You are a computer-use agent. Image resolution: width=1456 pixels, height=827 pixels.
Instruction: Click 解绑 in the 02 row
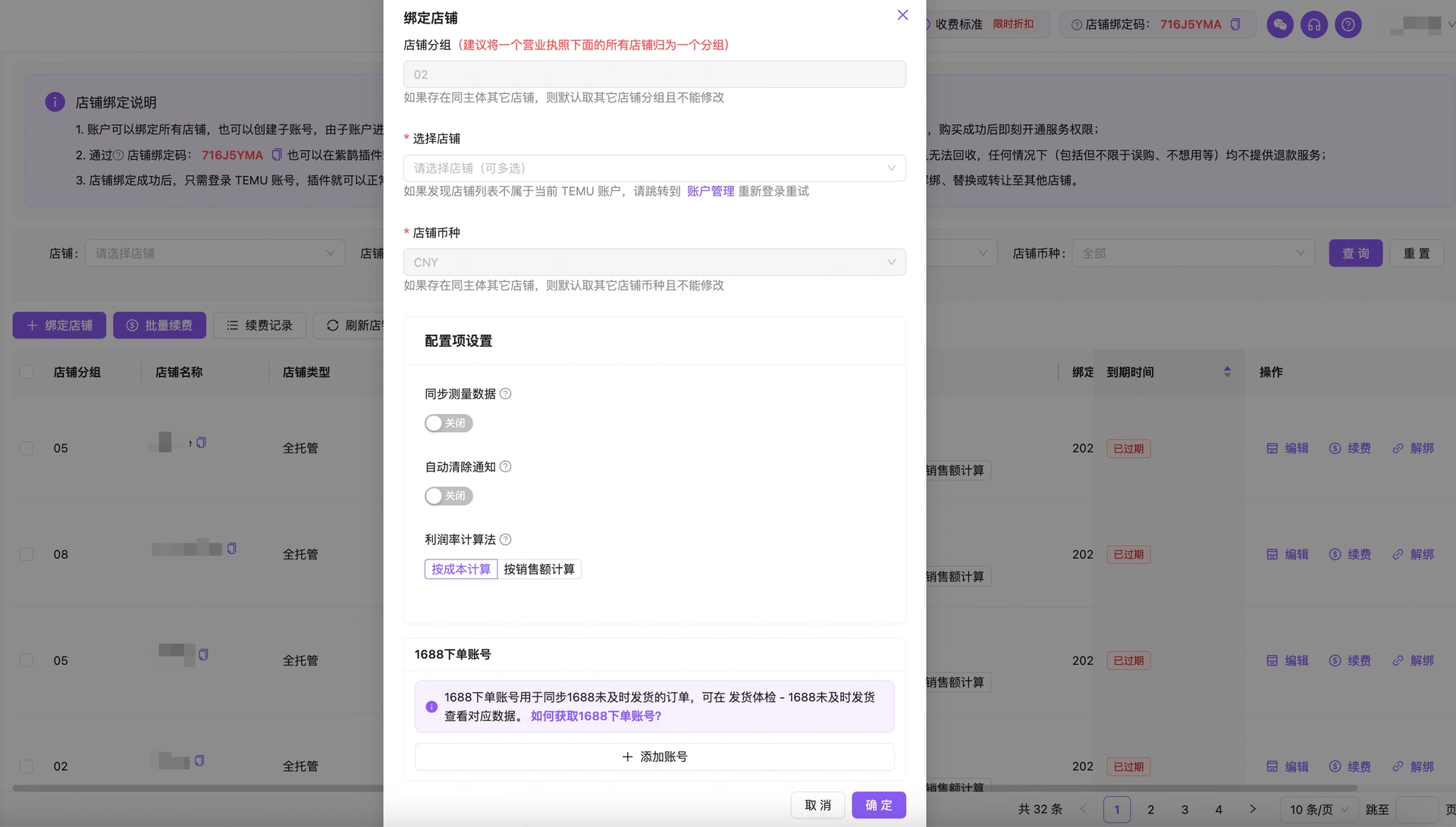(1413, 766)
